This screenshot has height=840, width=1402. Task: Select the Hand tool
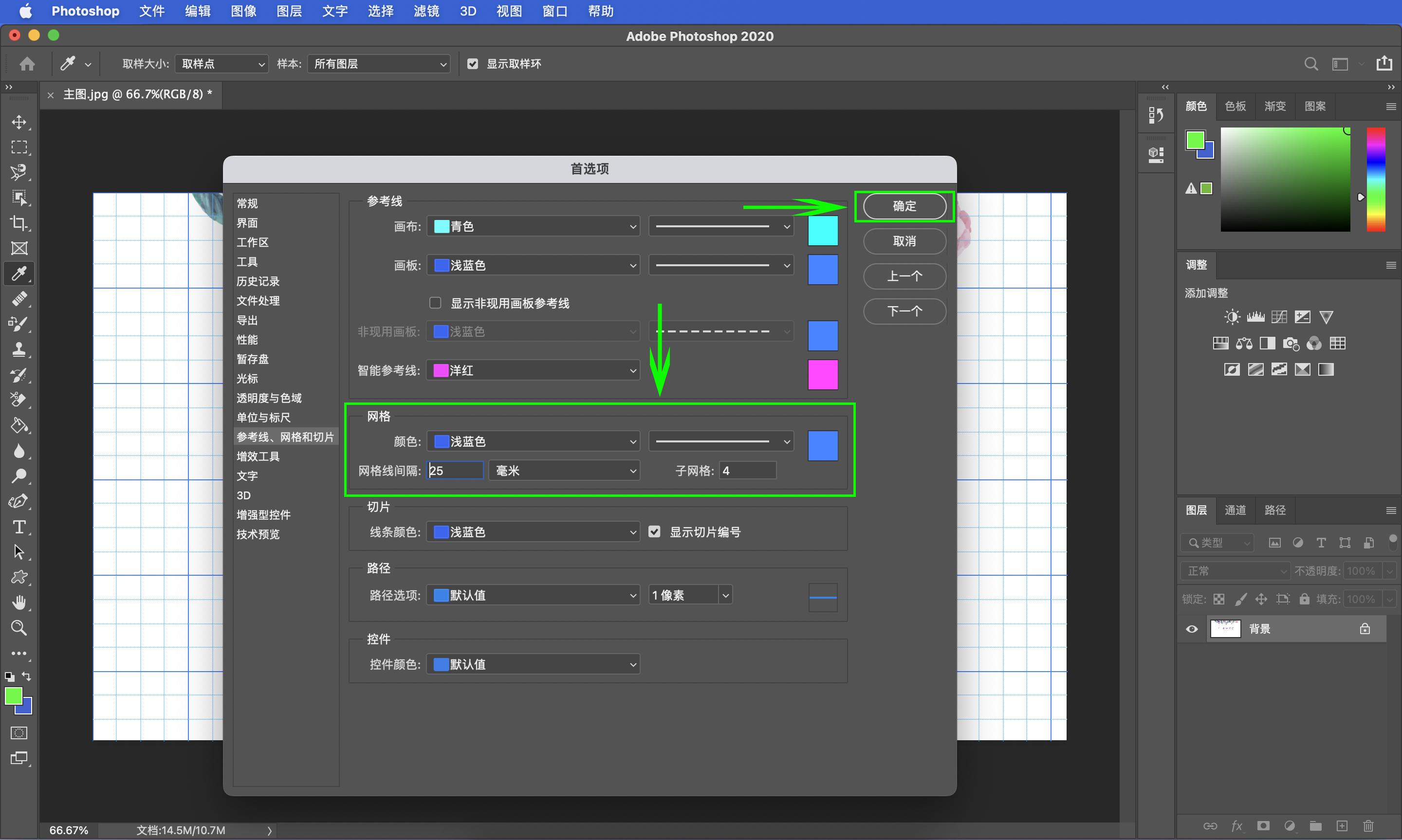(19, 602)
